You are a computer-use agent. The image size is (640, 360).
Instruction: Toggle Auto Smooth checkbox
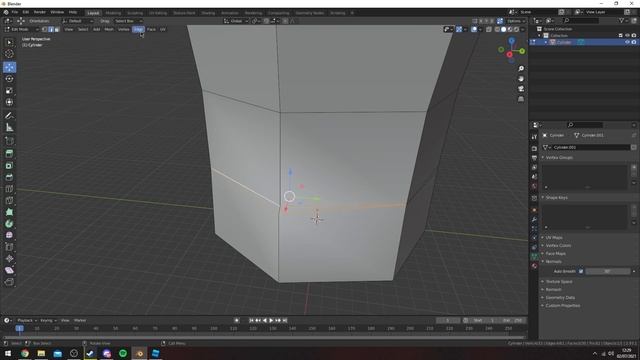tap(581, 271)
